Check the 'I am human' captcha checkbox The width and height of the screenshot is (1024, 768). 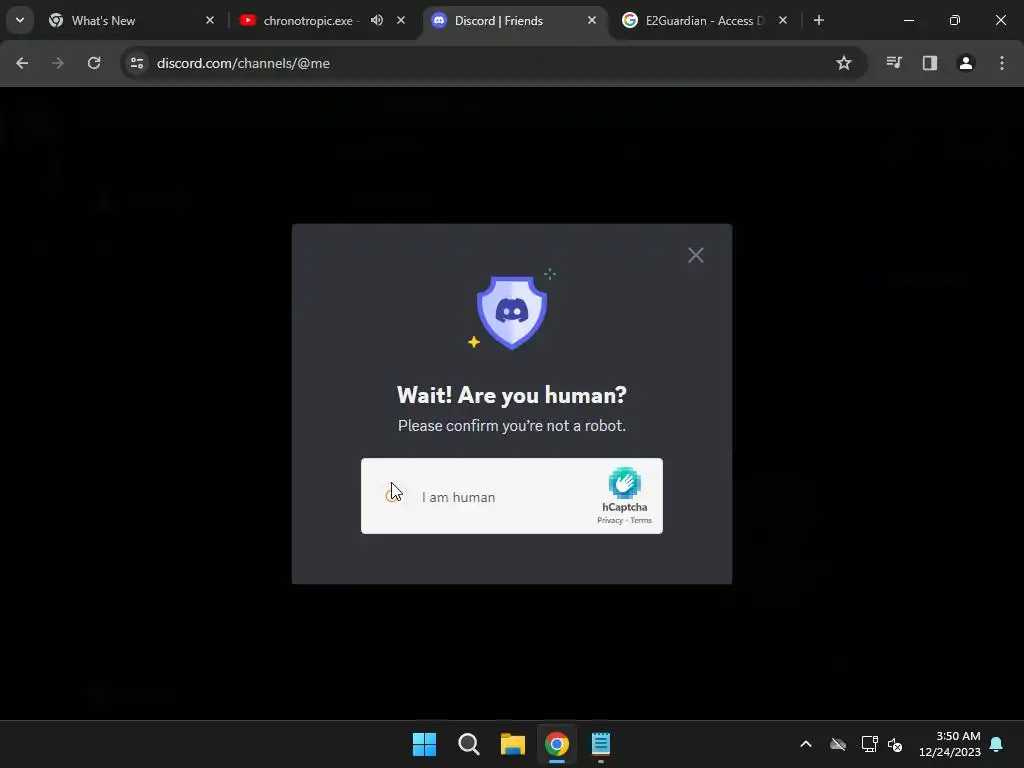point(393,495)
